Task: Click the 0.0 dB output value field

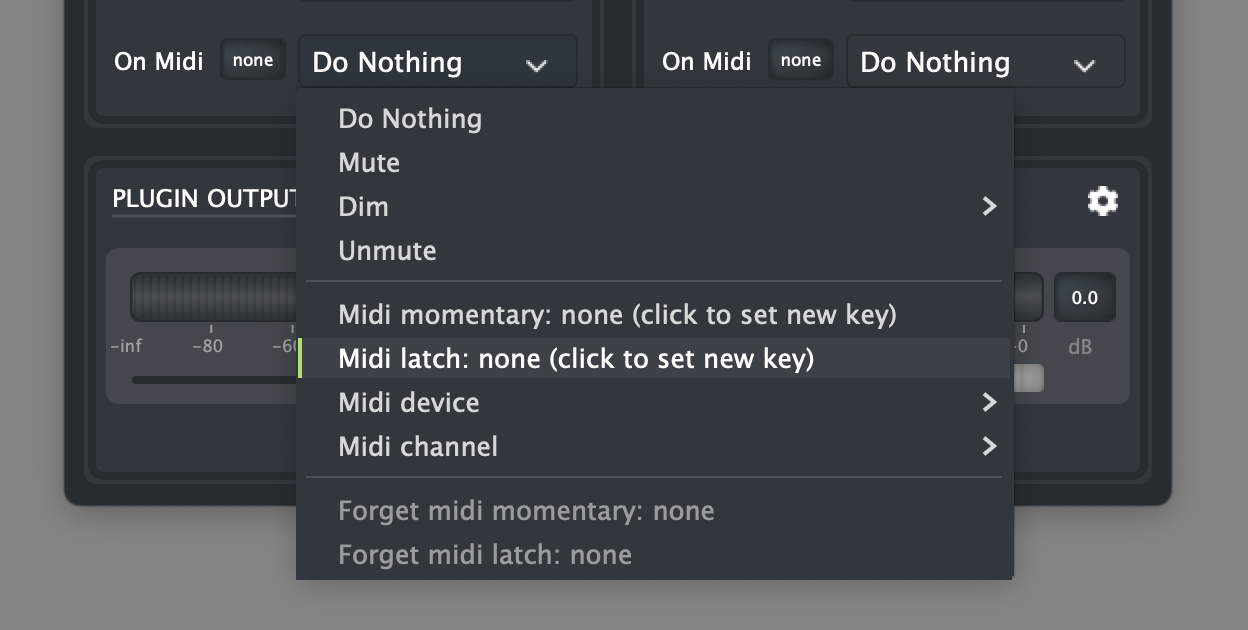Action: click(1084, 298)
